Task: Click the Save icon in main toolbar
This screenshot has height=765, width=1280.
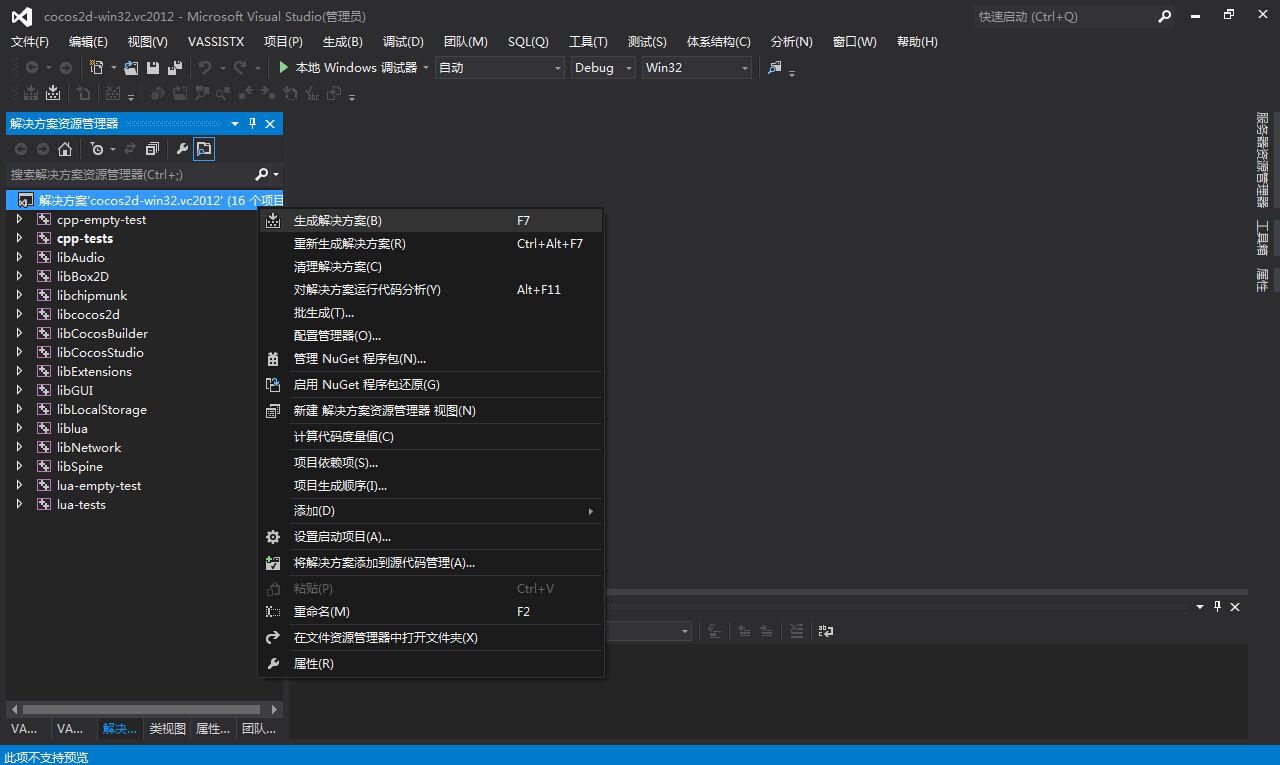Action: tap(153, 68)
